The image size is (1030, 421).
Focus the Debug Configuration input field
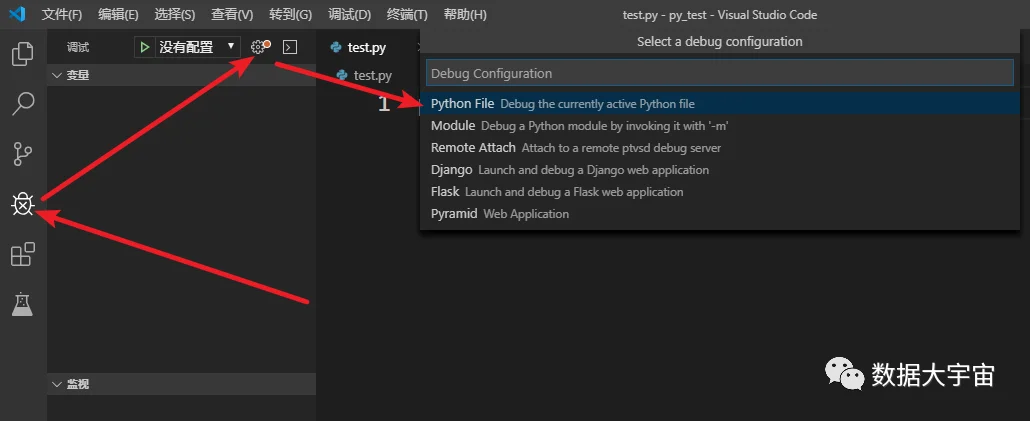719,74
